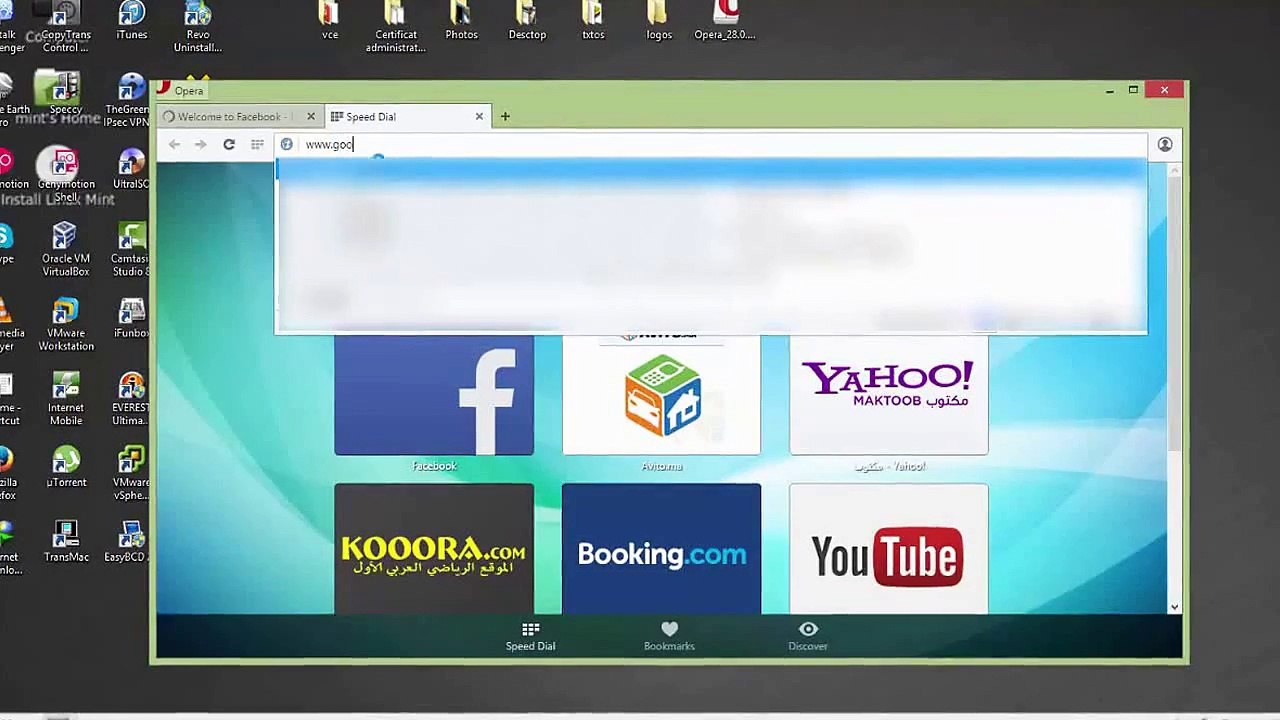Open EVEREST Ultimate desktop icon

[130, 399]
